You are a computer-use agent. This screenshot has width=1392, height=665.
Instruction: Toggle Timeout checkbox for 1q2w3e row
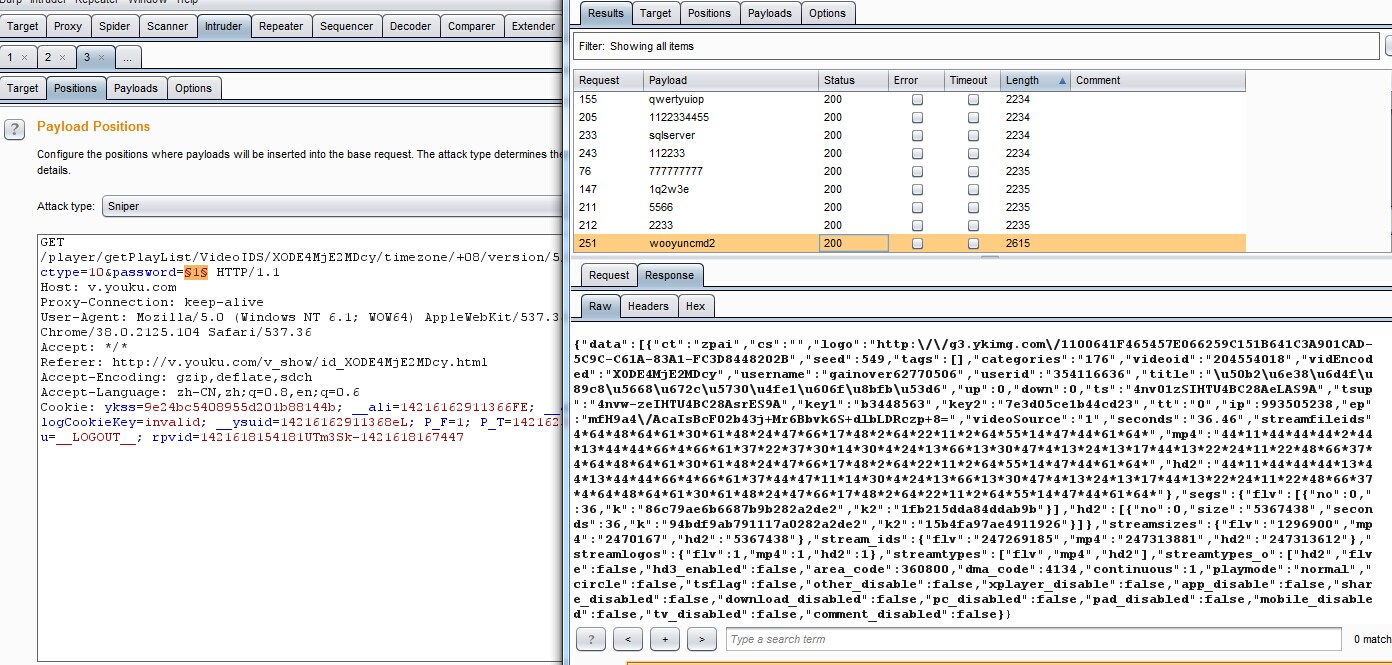coord(973,190)
